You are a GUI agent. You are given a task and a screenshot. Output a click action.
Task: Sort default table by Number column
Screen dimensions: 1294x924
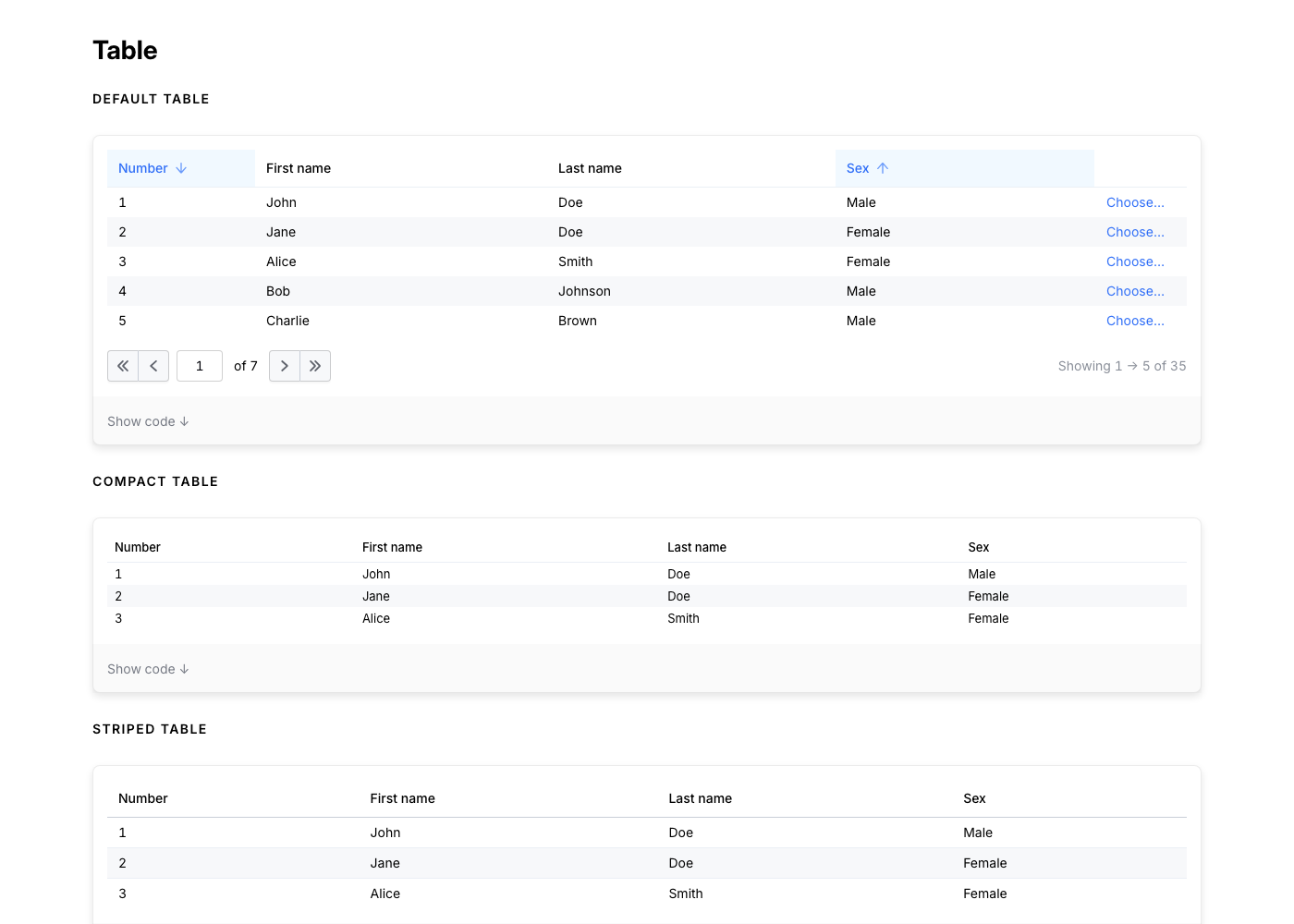[x=143, y=168]
